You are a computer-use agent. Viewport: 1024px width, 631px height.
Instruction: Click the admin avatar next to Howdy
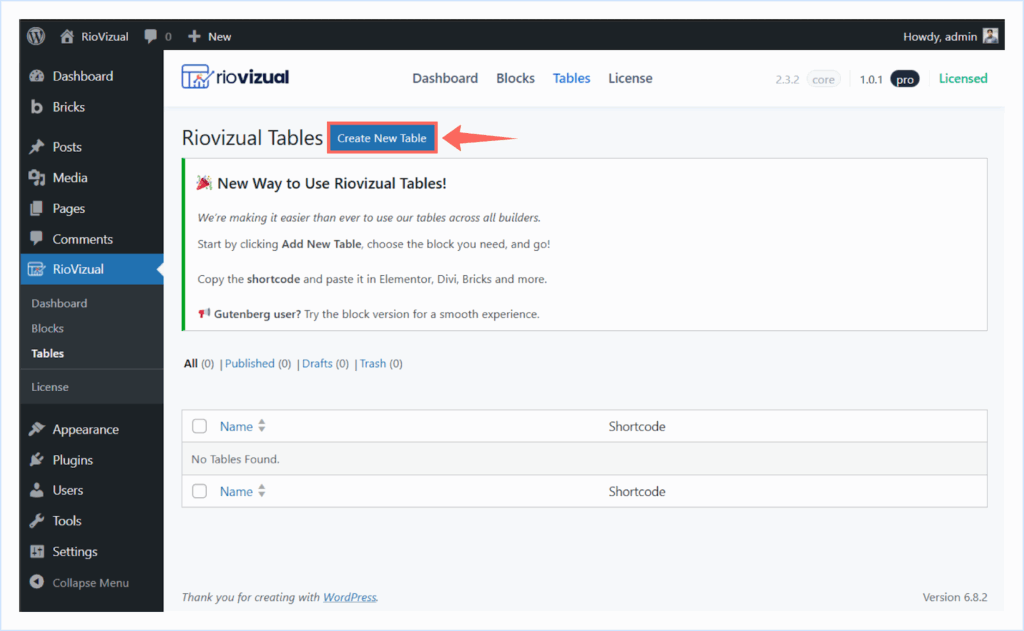[990, 36]
